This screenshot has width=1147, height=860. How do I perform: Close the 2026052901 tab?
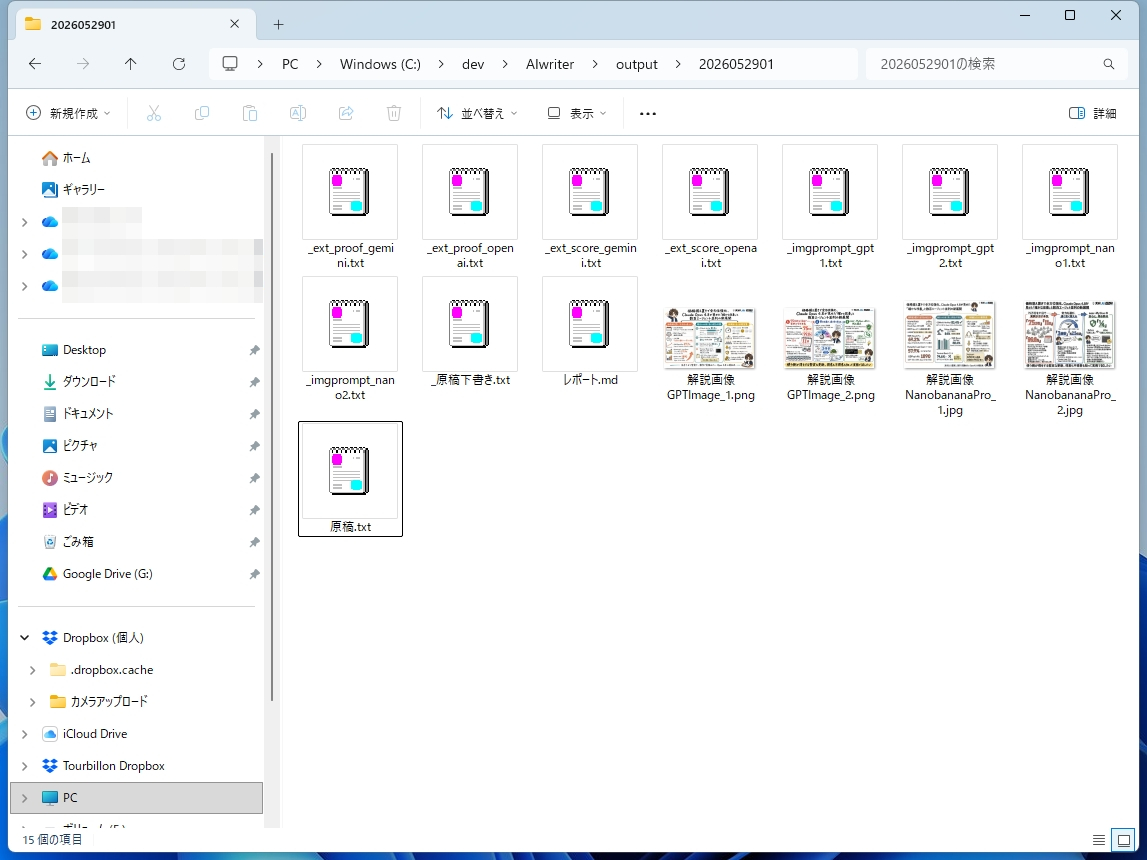(234, 24)
